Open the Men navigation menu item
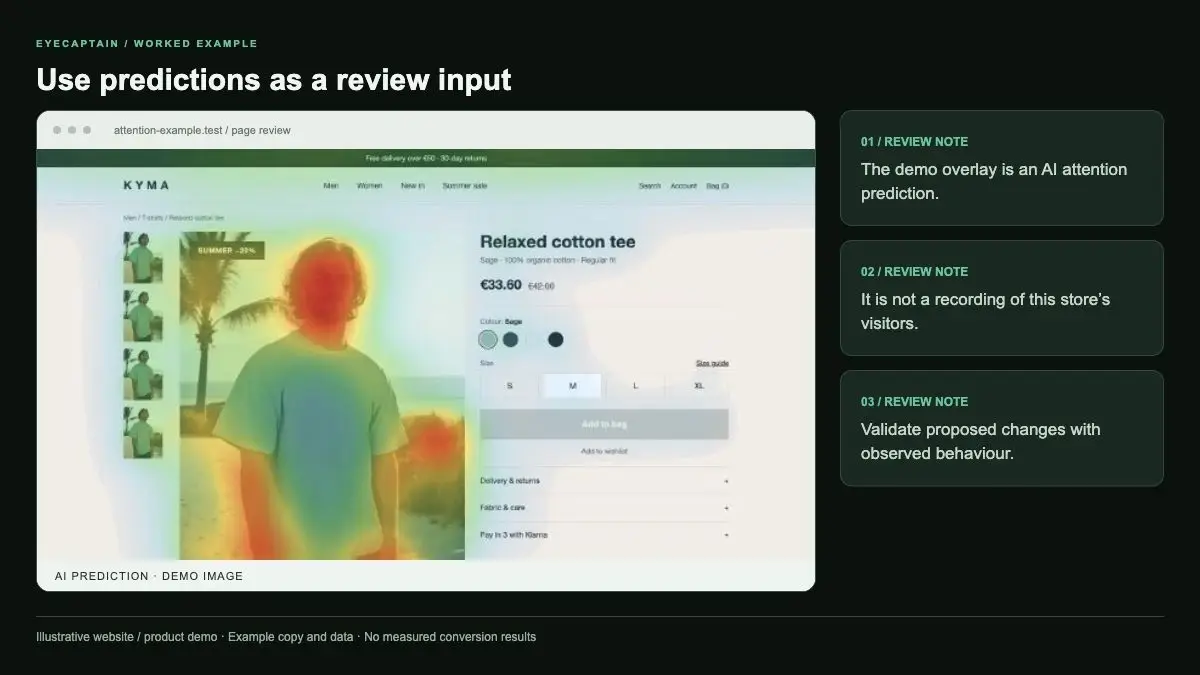This screenshot has width=1200, height=675. (x=330, y=186)
